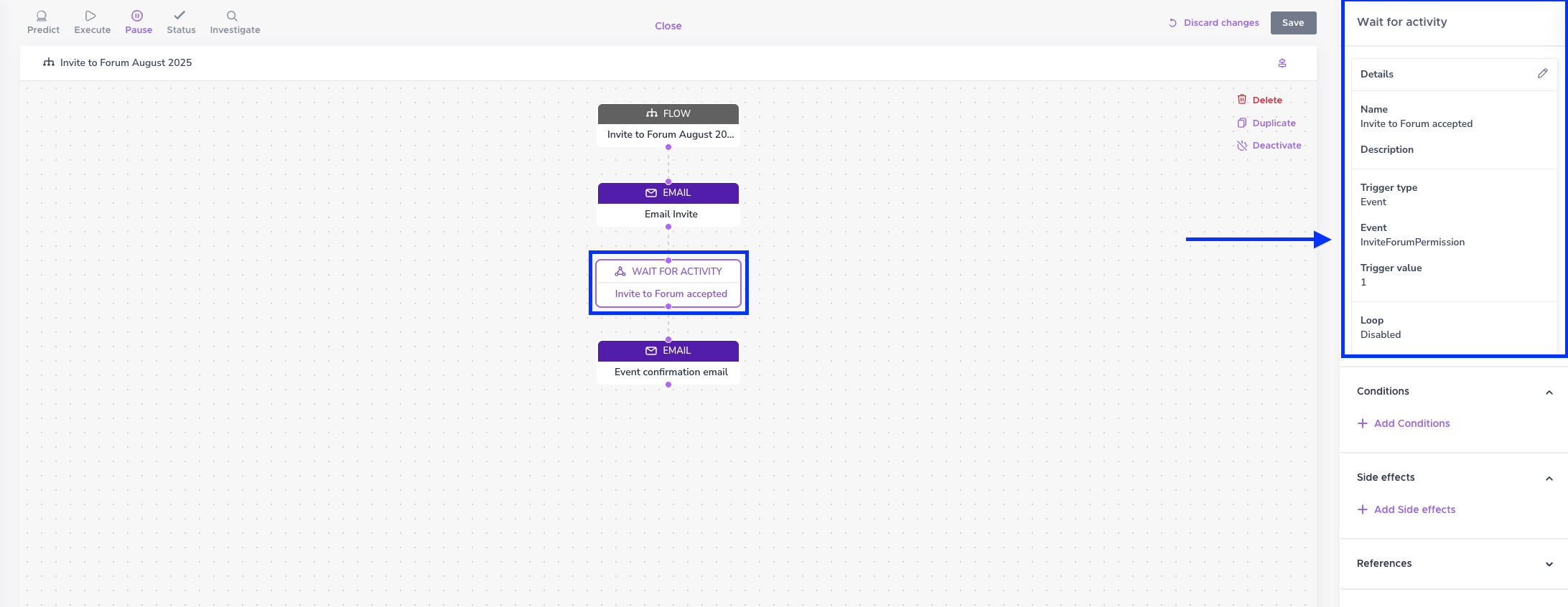Click the copy icon next to Duplicate
This screenshot has width=1568, height=607.
click(1242, 123)
